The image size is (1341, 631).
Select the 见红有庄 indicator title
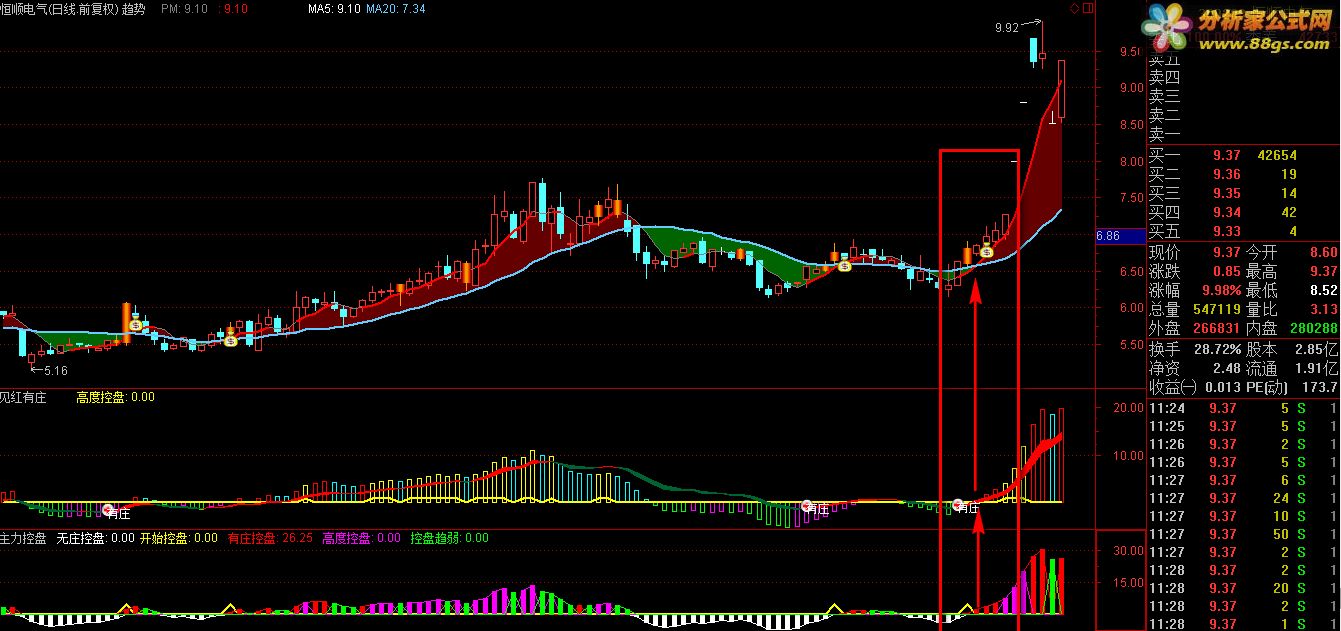(24, 397)
